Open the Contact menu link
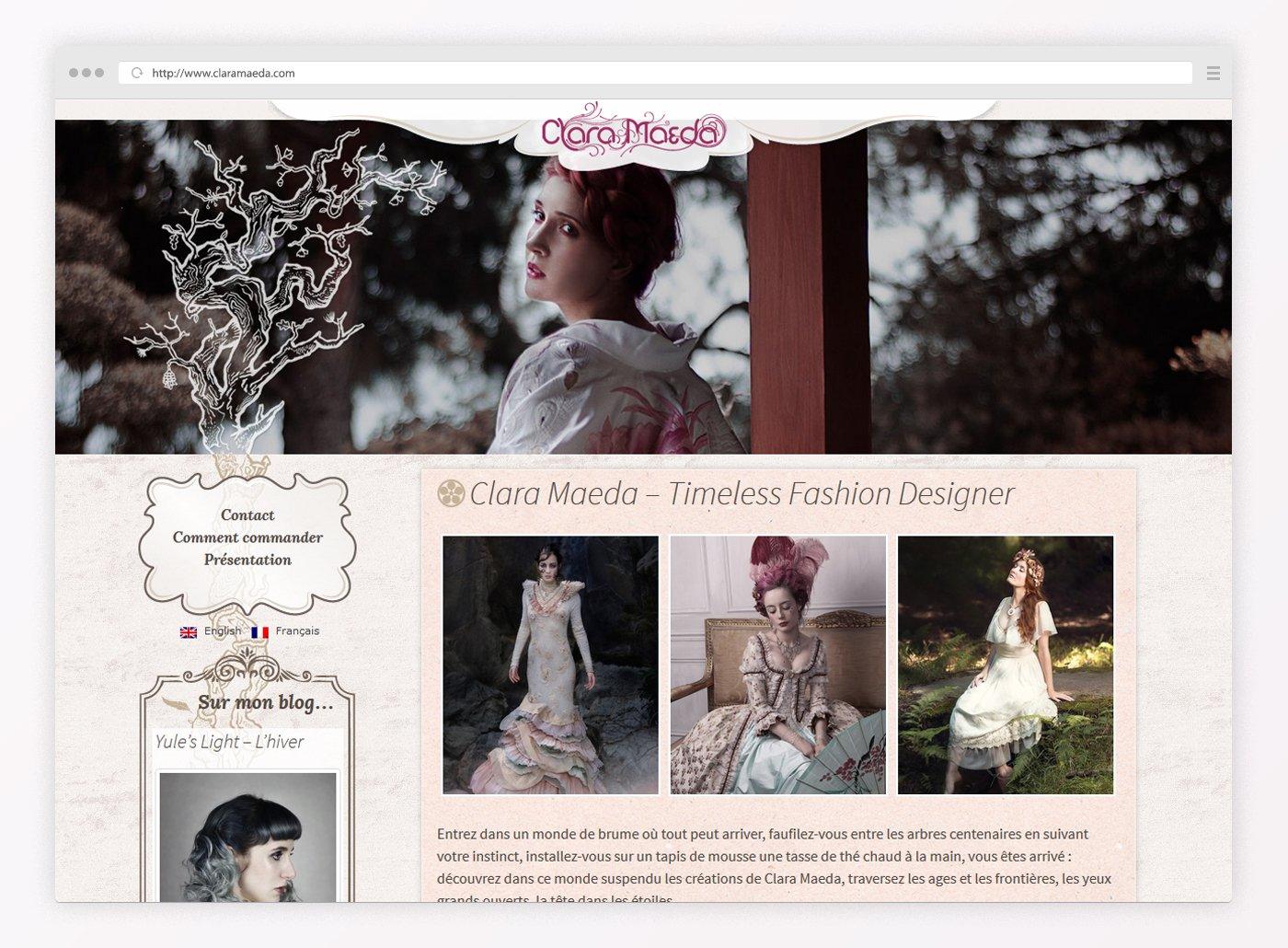Viewport: 1288px width, 948px height. coord(247,515)
